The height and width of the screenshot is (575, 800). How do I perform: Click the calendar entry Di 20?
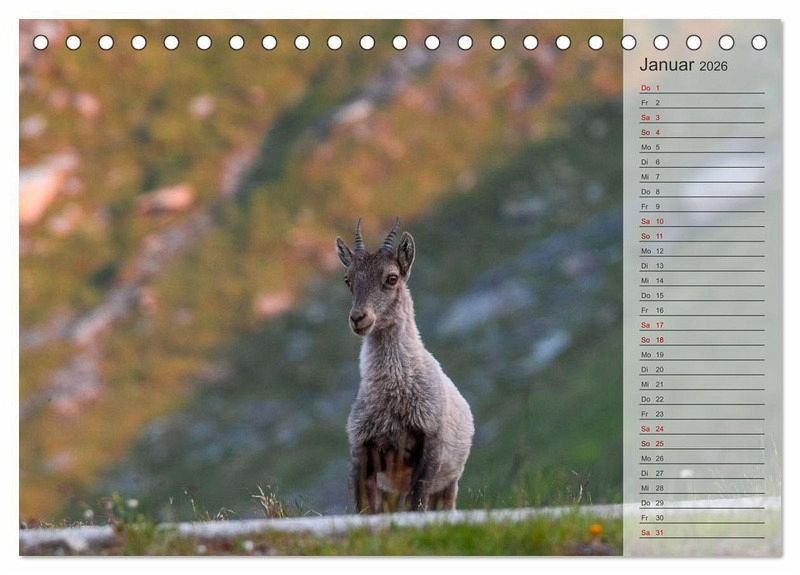[x=652, y=369]
